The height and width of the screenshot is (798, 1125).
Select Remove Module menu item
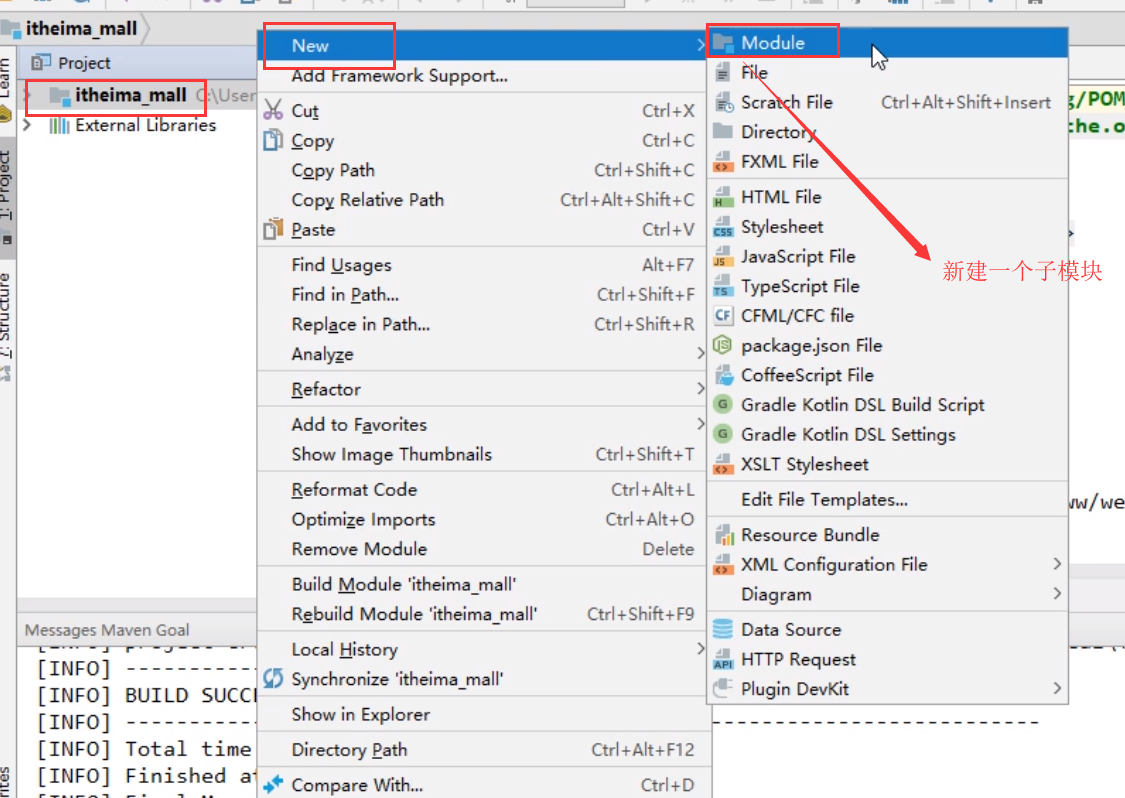(484, 549)
